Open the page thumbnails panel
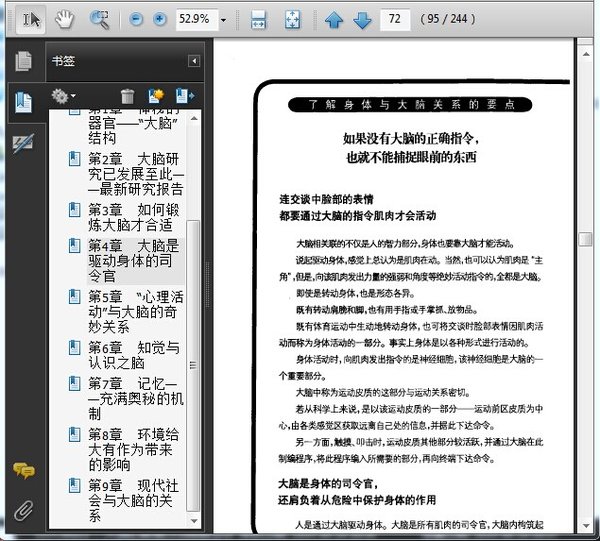 22,61
